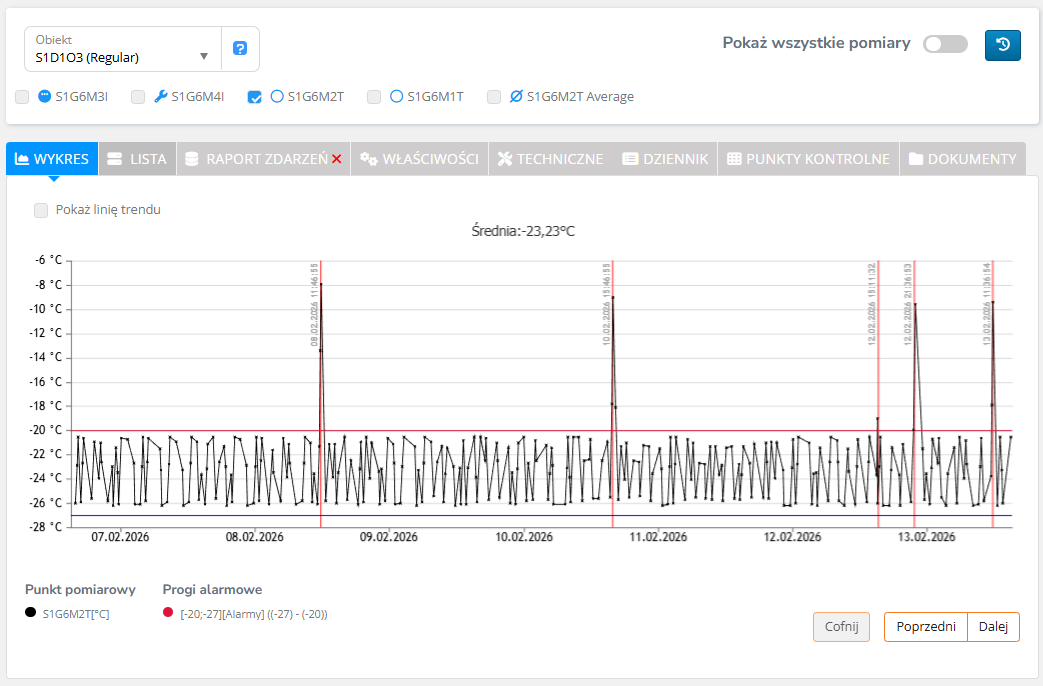Click the wrench icon next to S1G6M4I
Screen dimensions: 1043x686
point(160,97)
